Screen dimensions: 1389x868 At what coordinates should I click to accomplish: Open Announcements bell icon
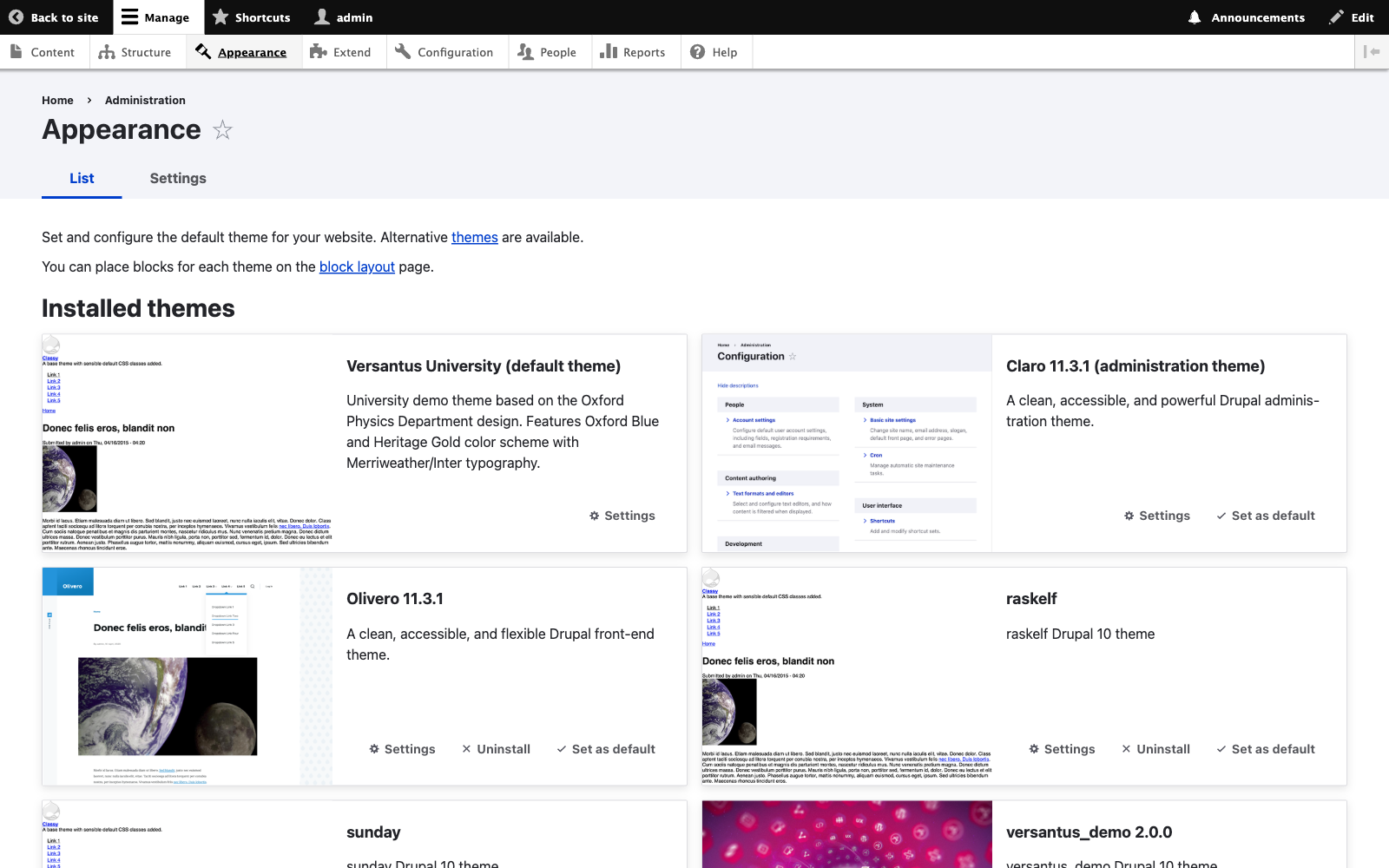pyautogui.click(x=1195, y=17)
